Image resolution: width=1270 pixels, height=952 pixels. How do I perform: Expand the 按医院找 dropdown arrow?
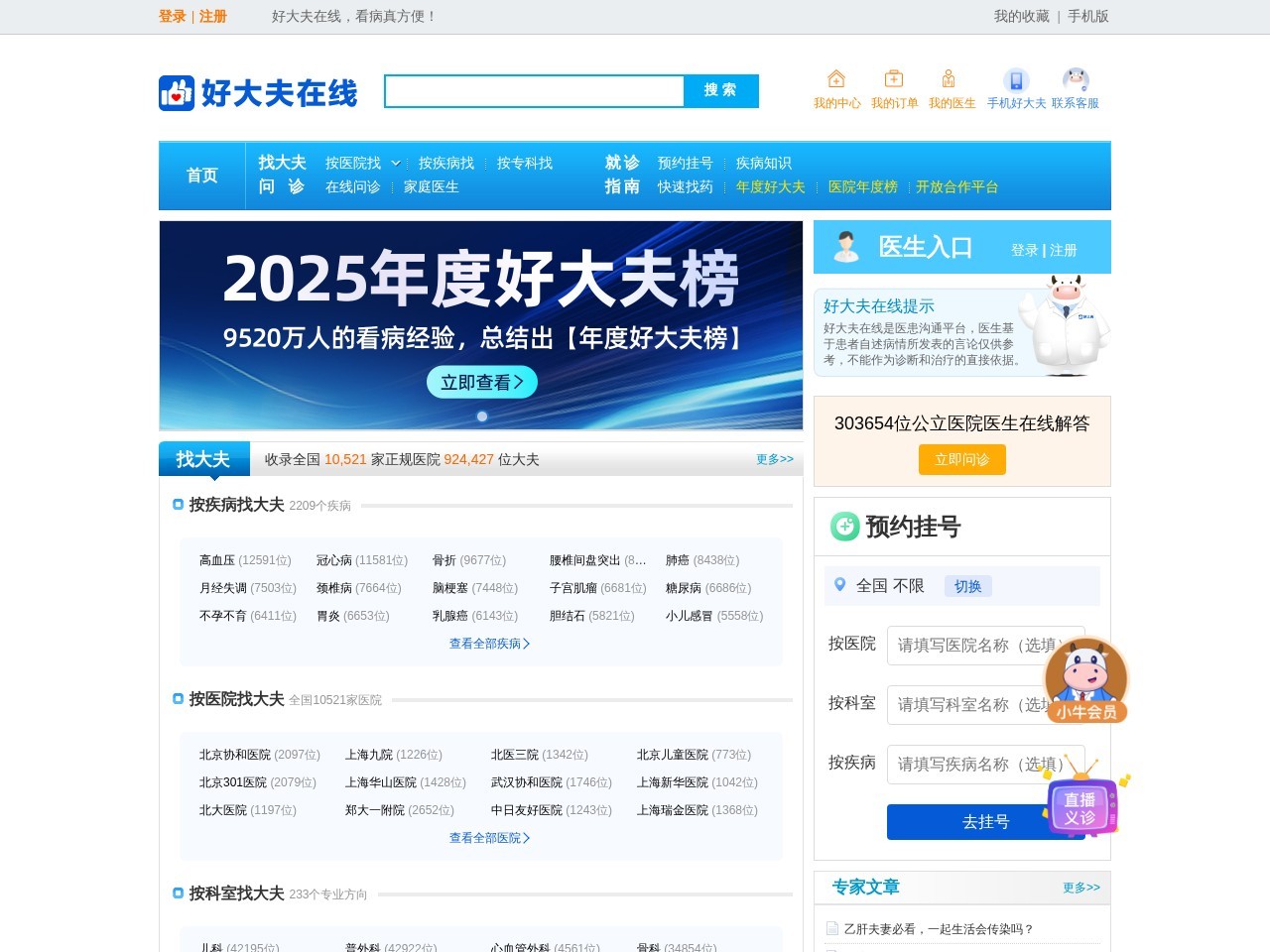tap(396, 164)
